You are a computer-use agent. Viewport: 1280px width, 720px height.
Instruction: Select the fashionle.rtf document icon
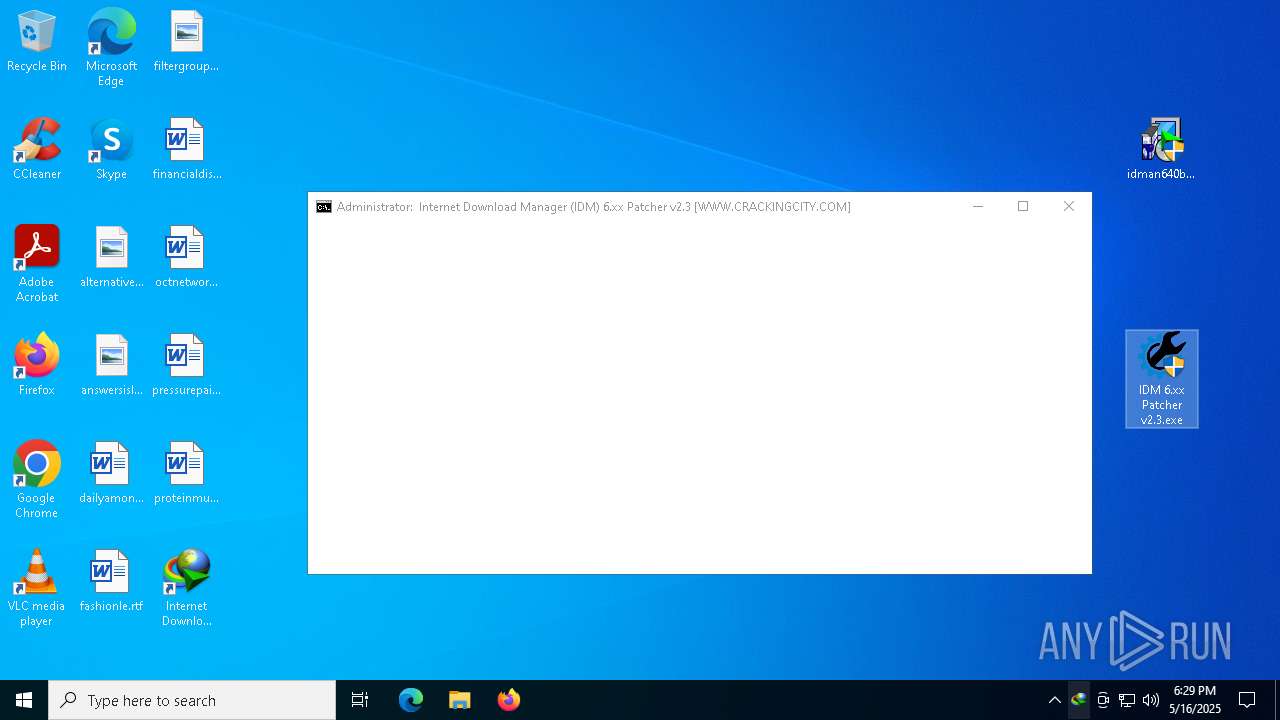point(111,581)
